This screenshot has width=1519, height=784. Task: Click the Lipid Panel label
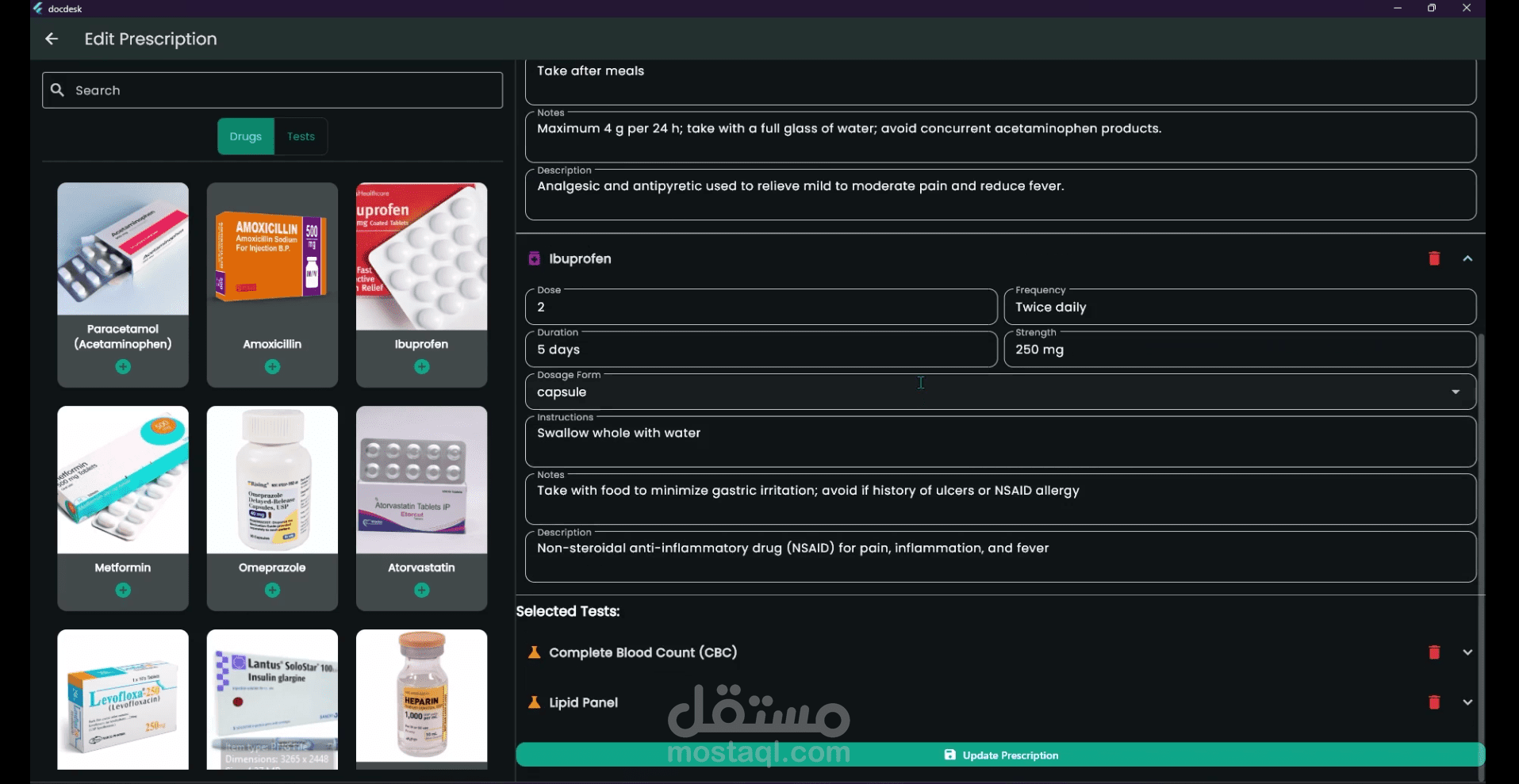coord(583,702)
